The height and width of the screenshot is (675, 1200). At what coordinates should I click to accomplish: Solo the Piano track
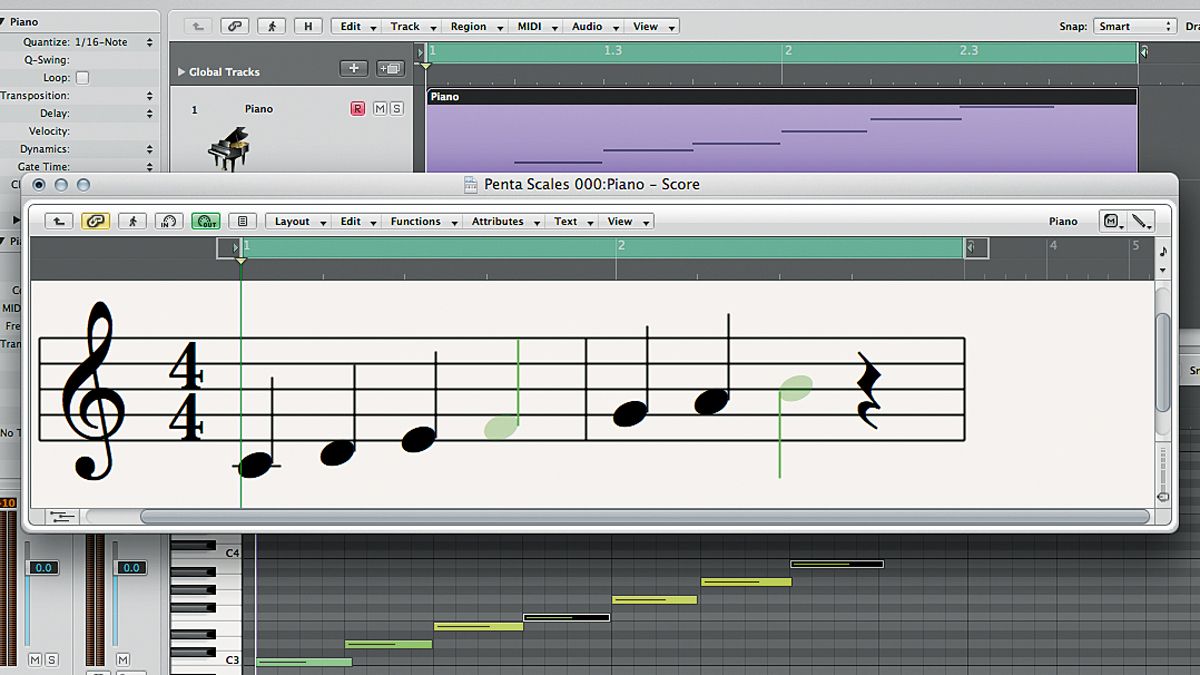[397, 108]
